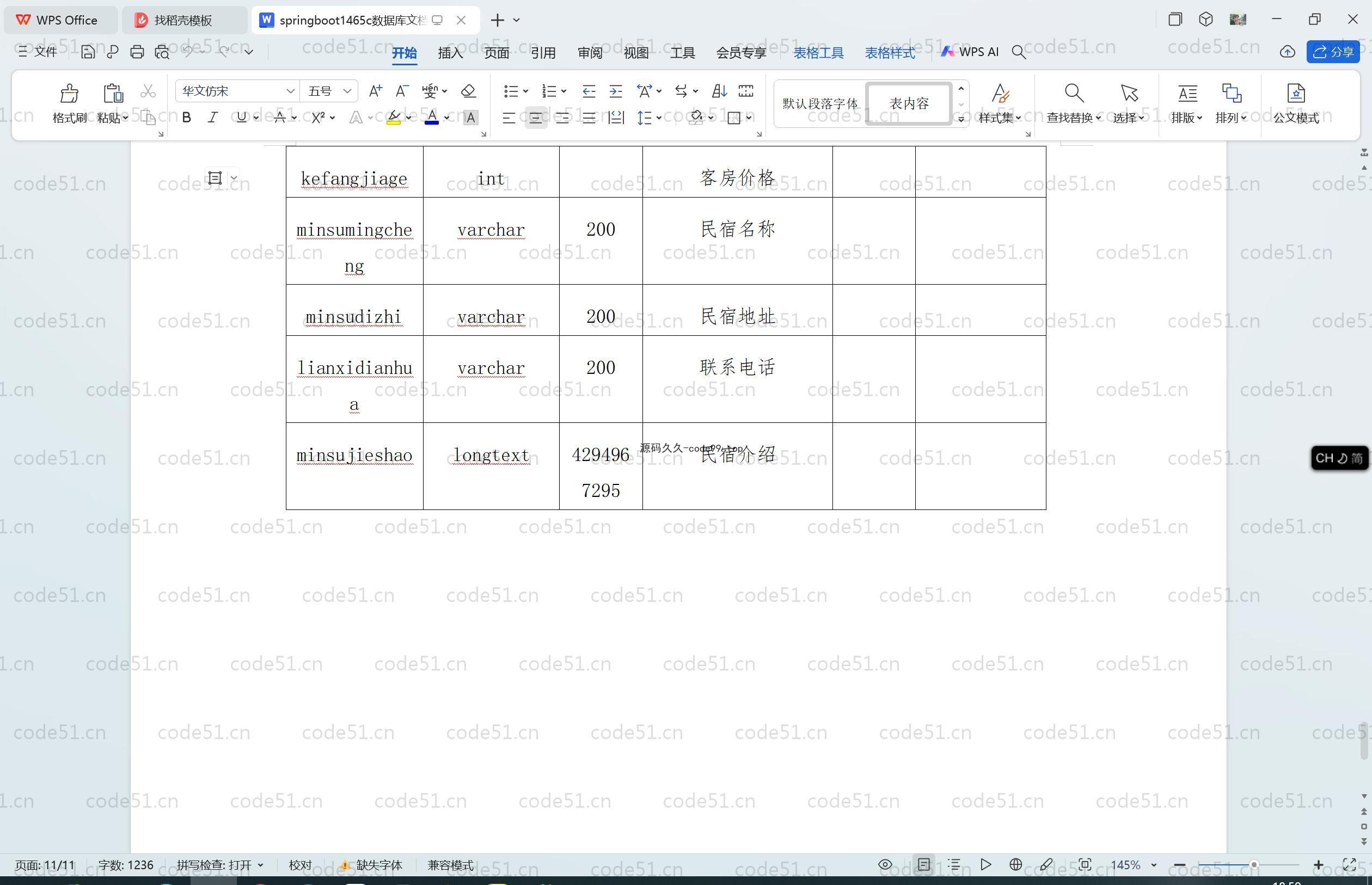Click the Print Preview icon

162,52
